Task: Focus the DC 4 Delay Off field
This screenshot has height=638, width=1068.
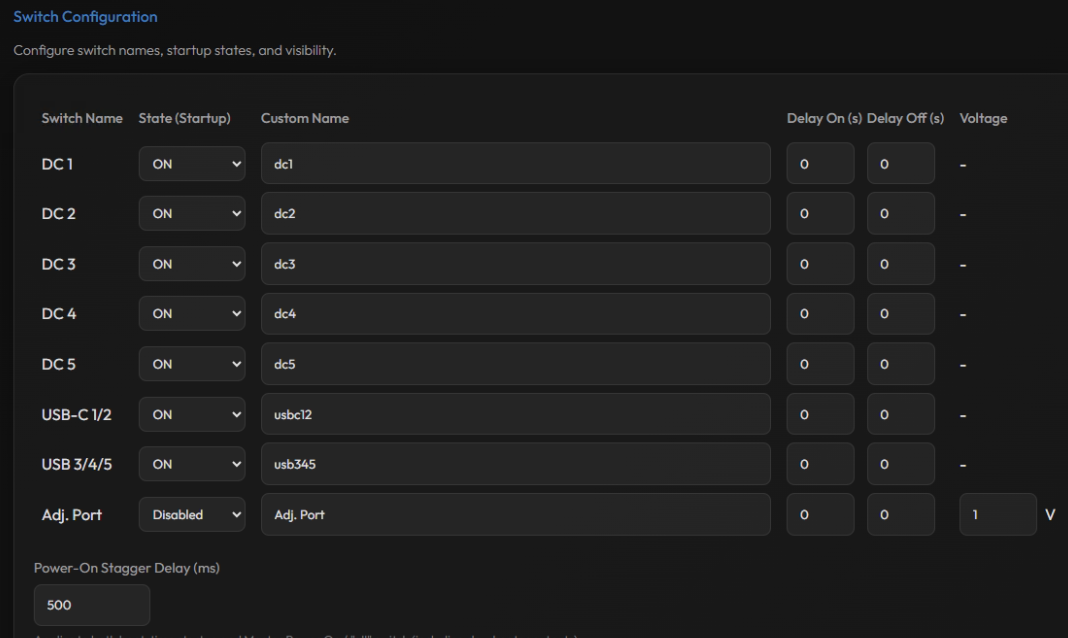Action: click(900, 313)
